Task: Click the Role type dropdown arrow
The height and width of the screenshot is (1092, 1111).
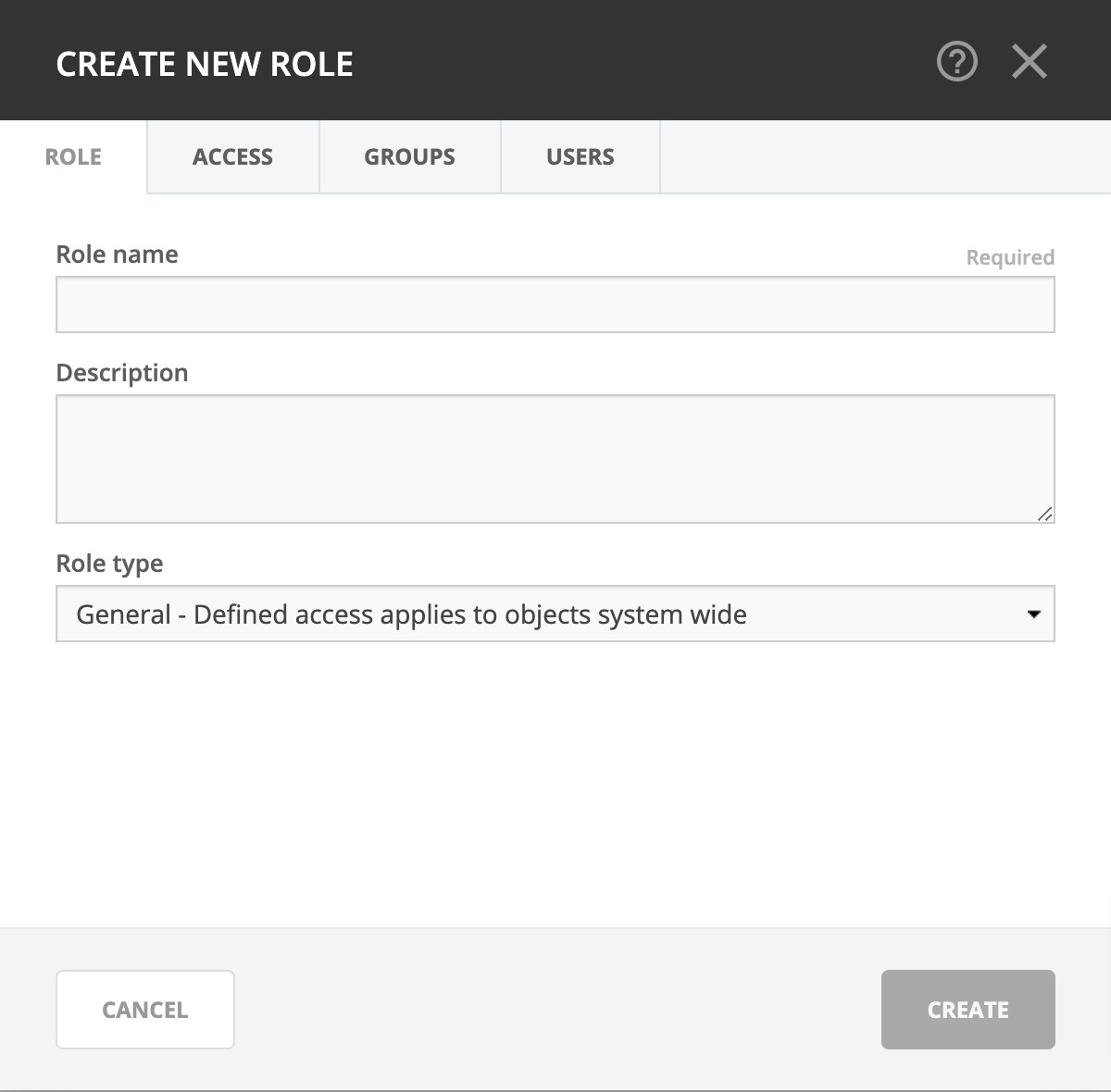Action: 1034,614
